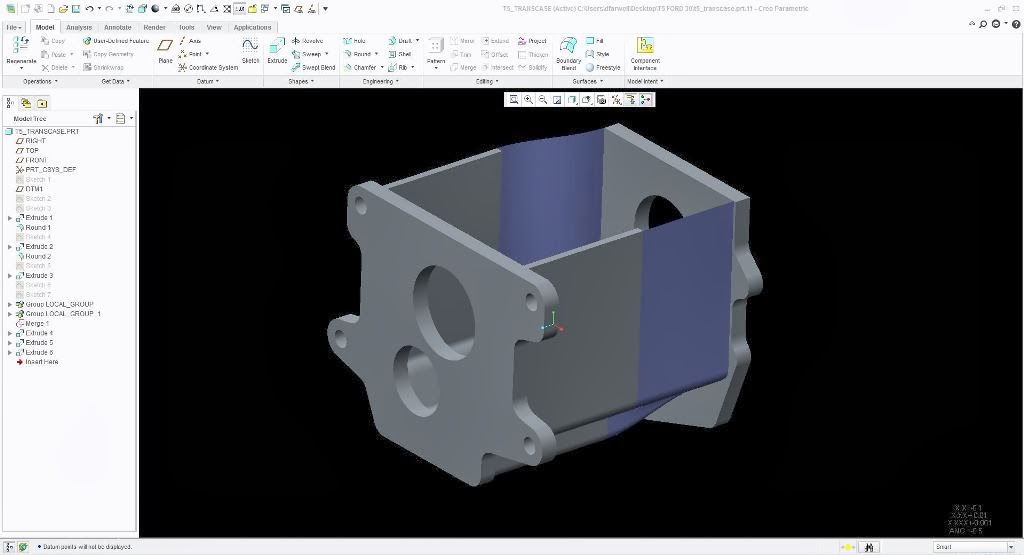Open the Help question mark icon
This screenshot has height=555, width=1024.
click(x=1016, y=24)
